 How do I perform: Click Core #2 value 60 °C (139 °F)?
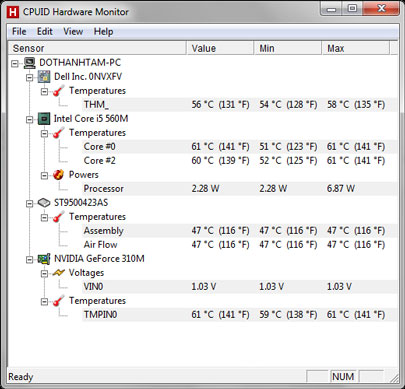(x=220, y=161)
